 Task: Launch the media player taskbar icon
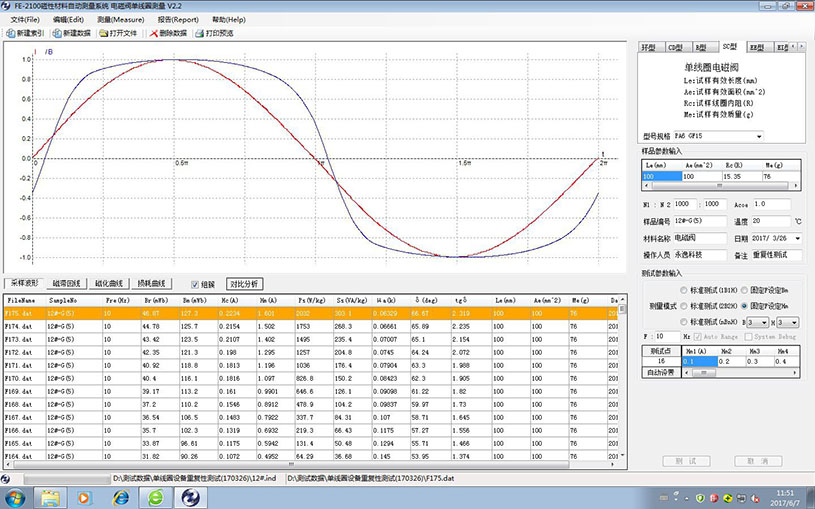point(84,498)
